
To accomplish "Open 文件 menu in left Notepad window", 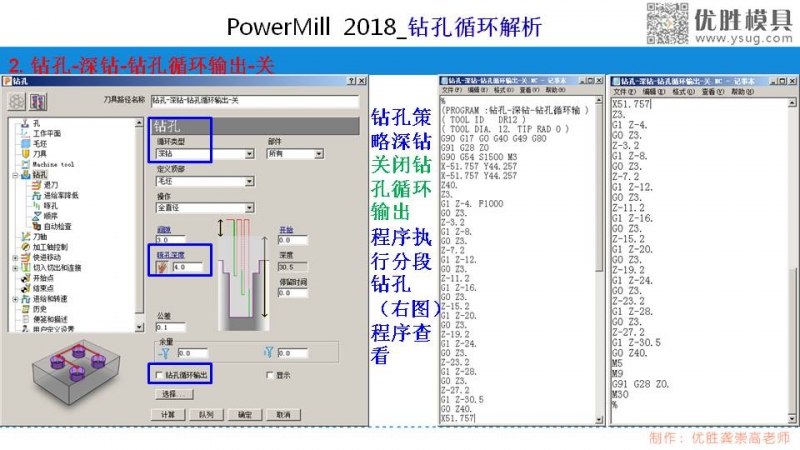I will [451, 91].
